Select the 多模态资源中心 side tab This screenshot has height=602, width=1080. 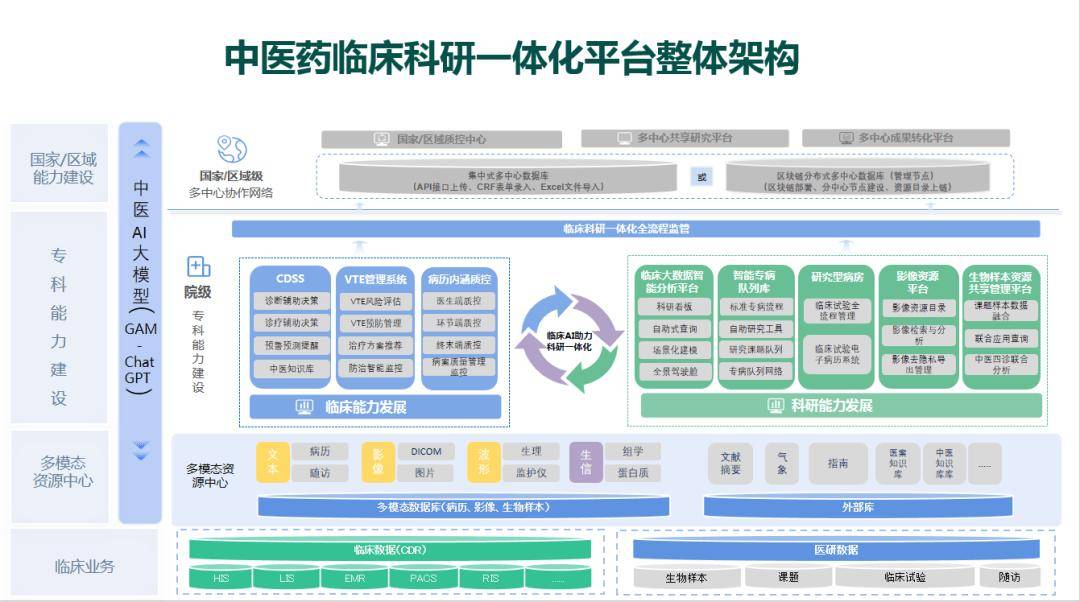click(x=63, y=471)
